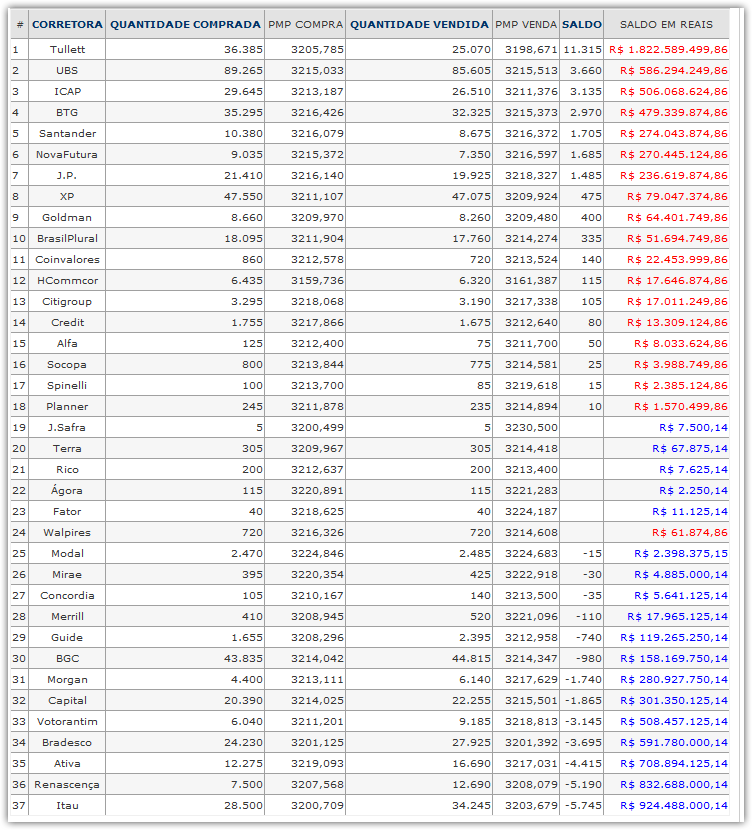Image resolution: width=752 pixels, height=830 pixels.
Task: Click Ativa sold quantity 16.690
Action: coord(472,763)
